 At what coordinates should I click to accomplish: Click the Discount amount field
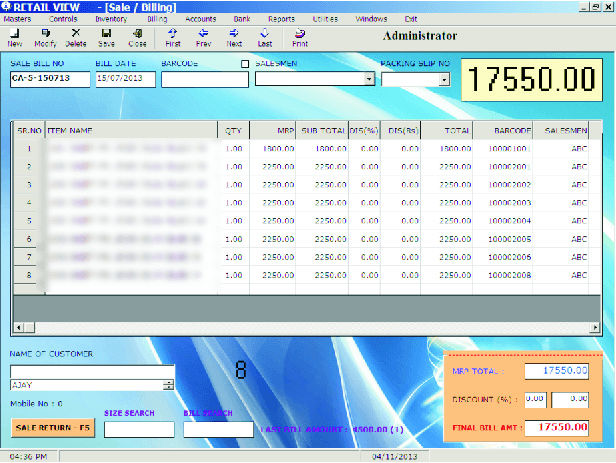pyautogui.click(x=570, y=399)
